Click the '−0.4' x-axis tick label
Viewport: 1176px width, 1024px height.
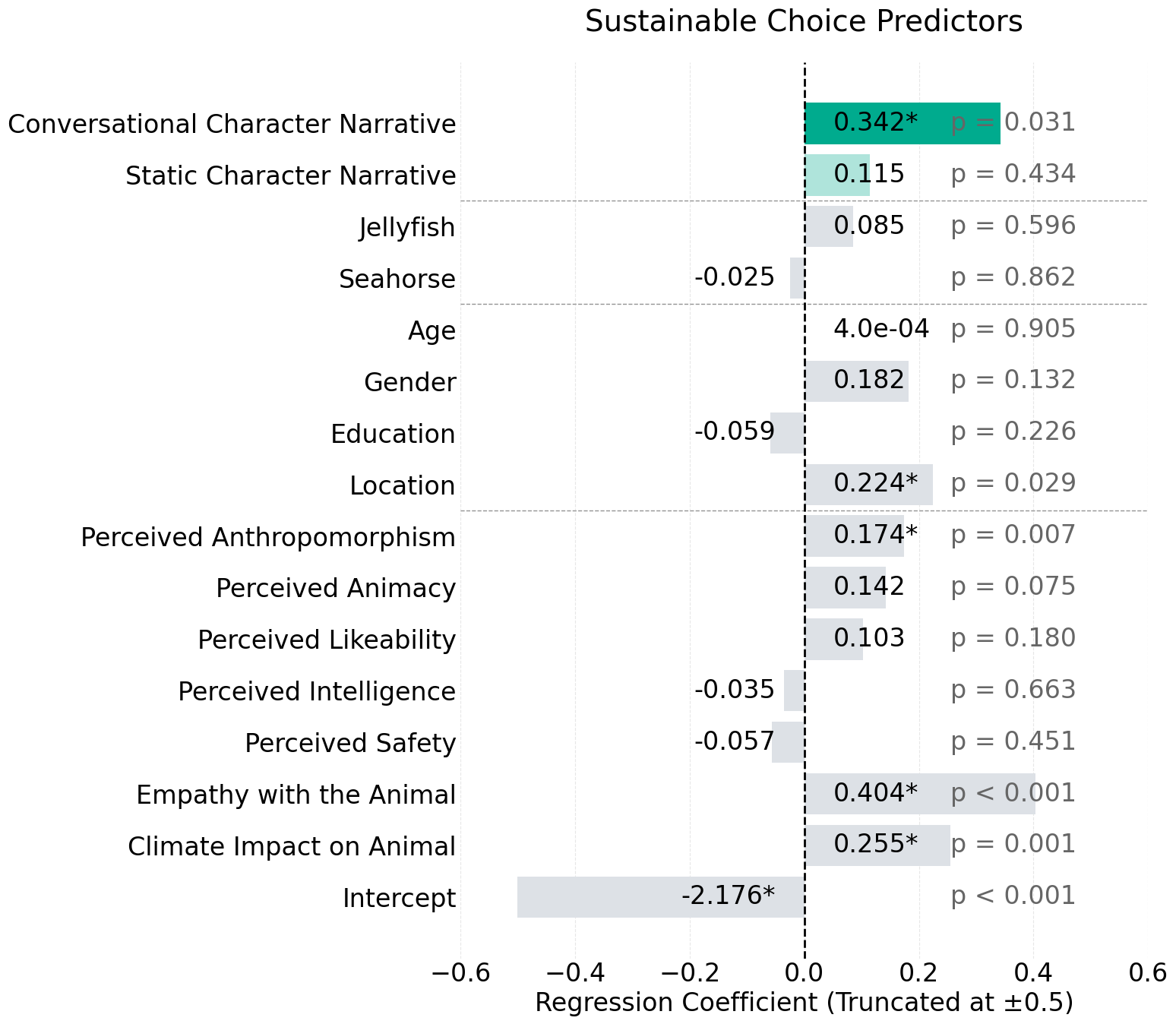coord(575,973)
